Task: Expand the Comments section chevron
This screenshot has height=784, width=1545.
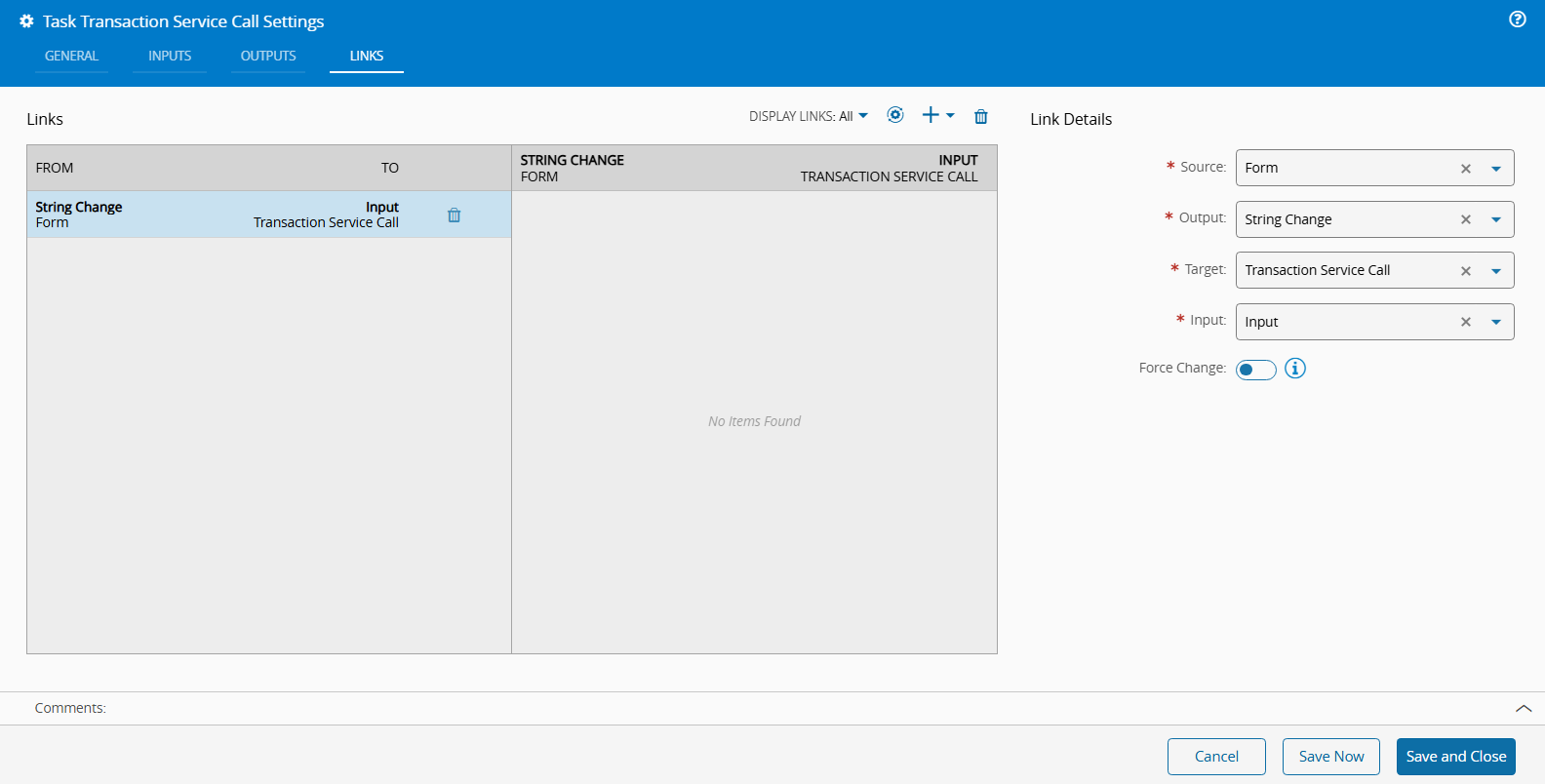Action: (x=1523, y=709)
